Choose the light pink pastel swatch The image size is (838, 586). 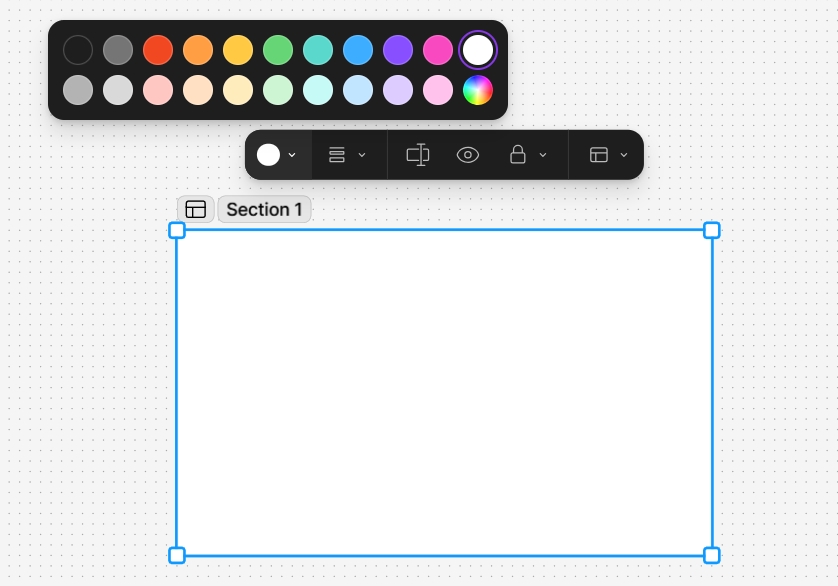pyautogui.click(x=438, y=90)
